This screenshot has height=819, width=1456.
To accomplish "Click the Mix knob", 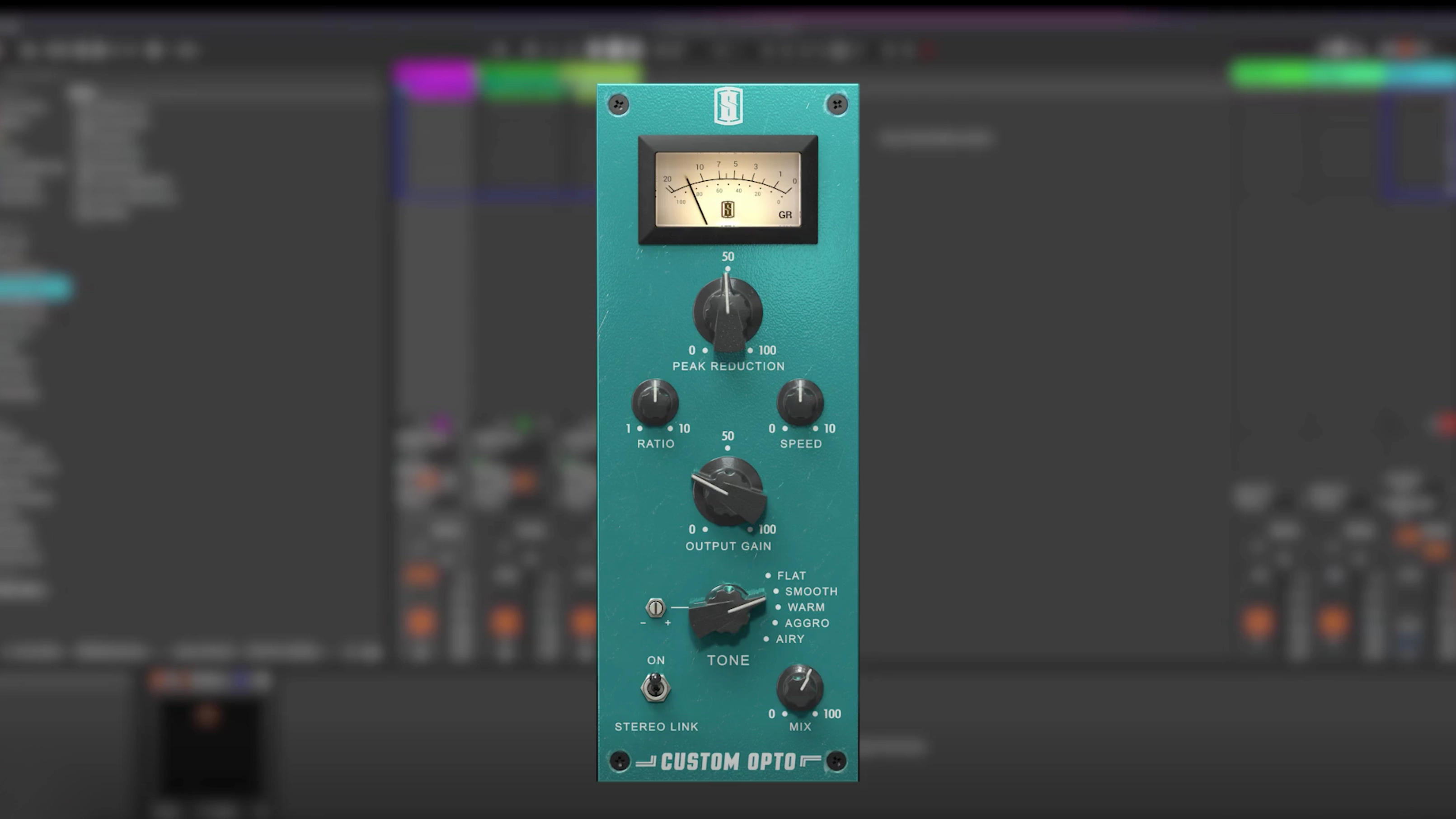I will 800,688.
